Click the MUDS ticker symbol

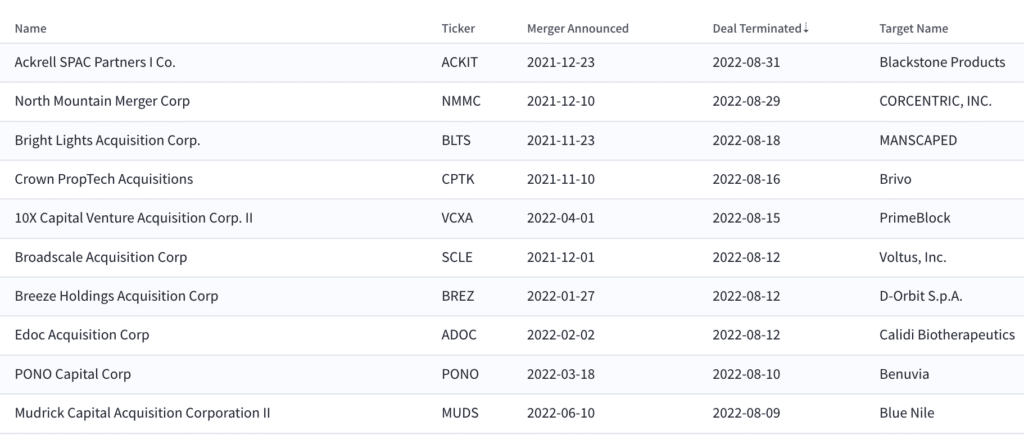pyautogui.click(x=460, y=413)
